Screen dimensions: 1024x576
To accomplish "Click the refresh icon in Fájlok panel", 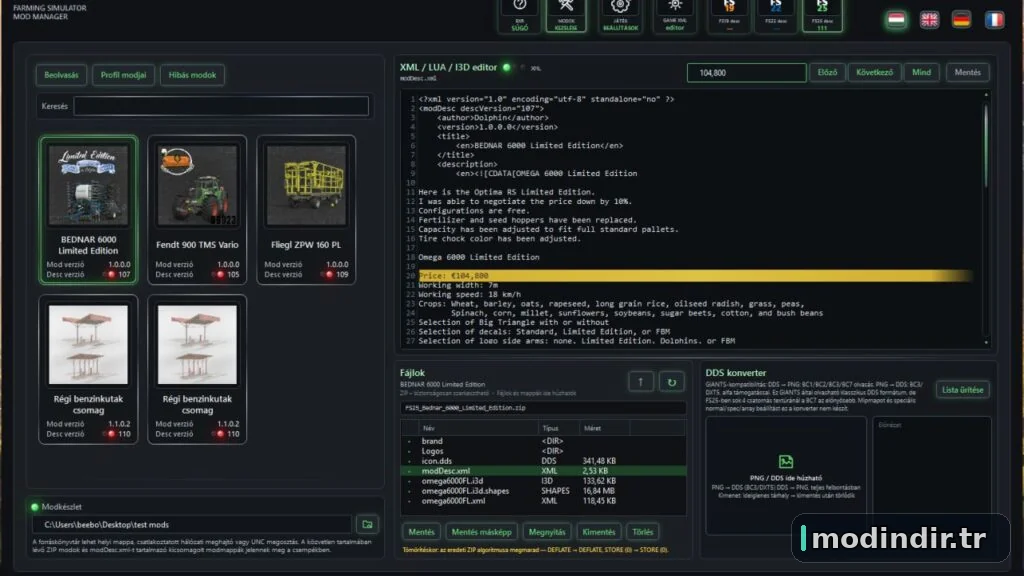I will point(671,382).
